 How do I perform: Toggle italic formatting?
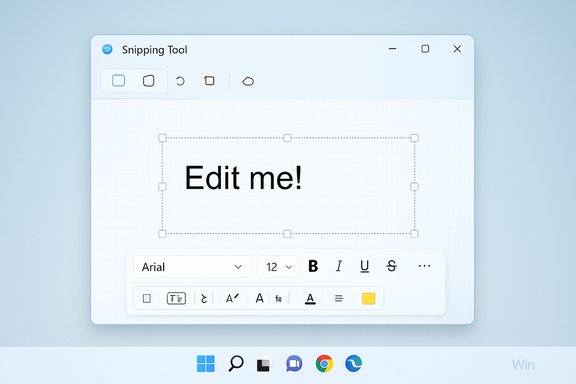339,266
